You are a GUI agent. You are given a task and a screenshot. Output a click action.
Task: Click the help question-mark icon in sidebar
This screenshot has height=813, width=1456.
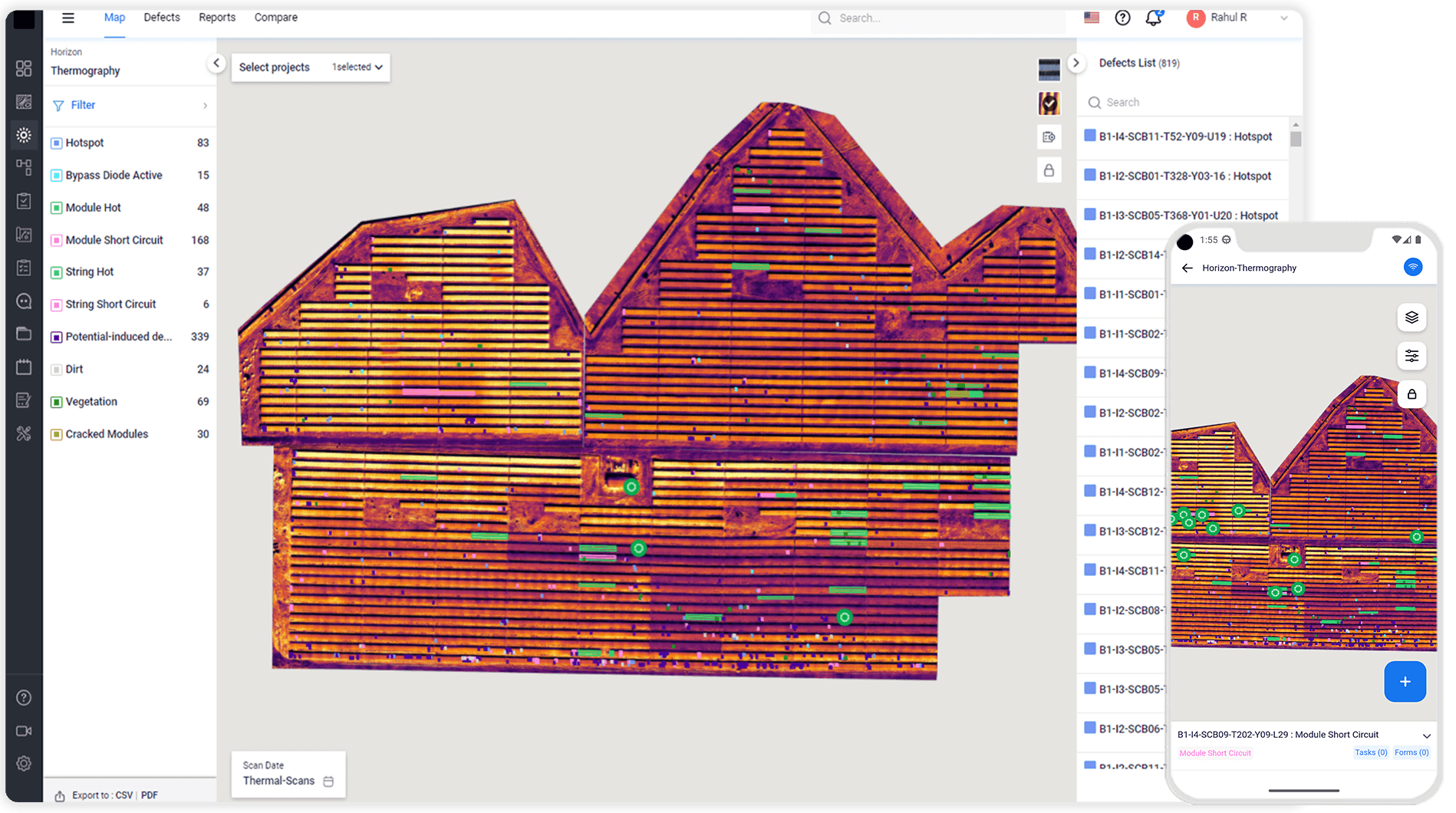pos(24,697)
